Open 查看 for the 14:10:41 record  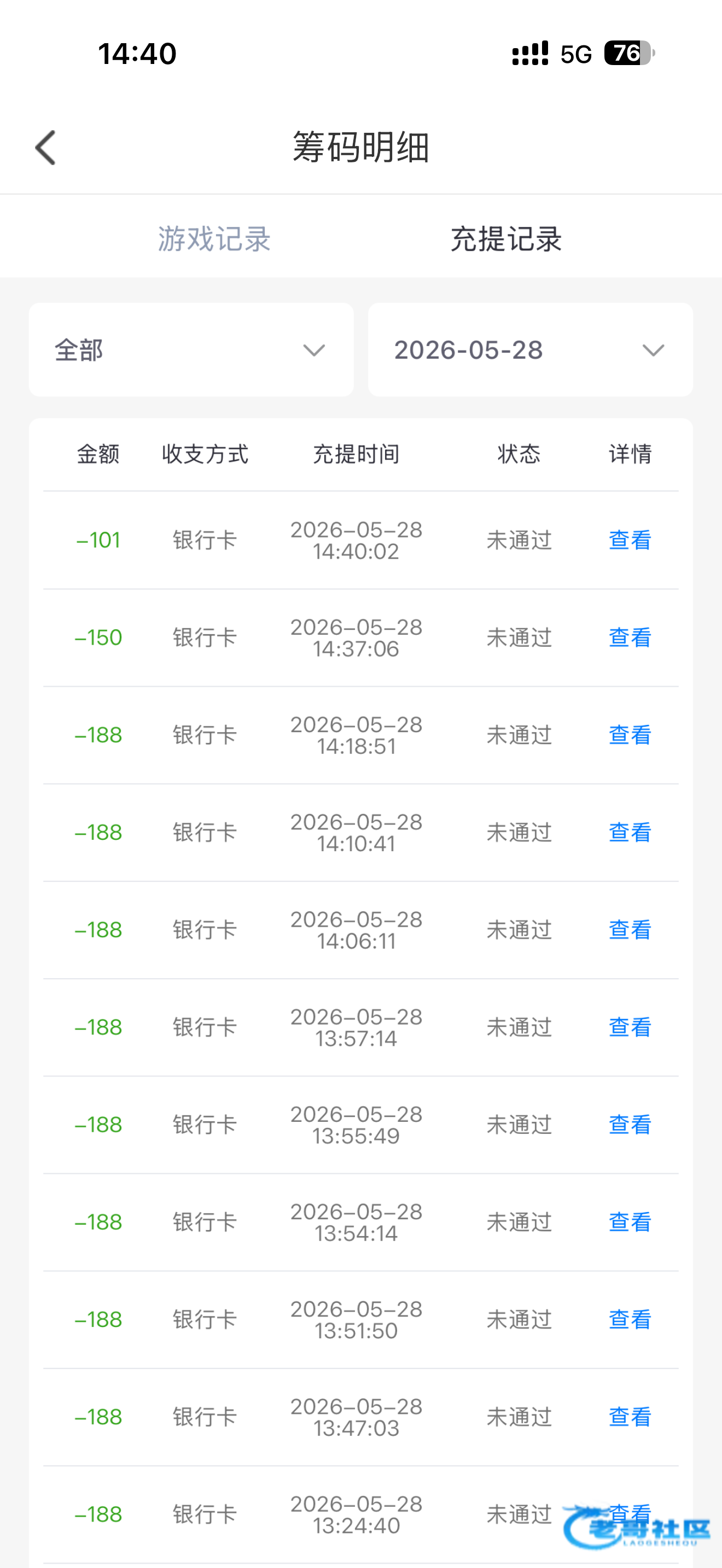tap(630, 832)
